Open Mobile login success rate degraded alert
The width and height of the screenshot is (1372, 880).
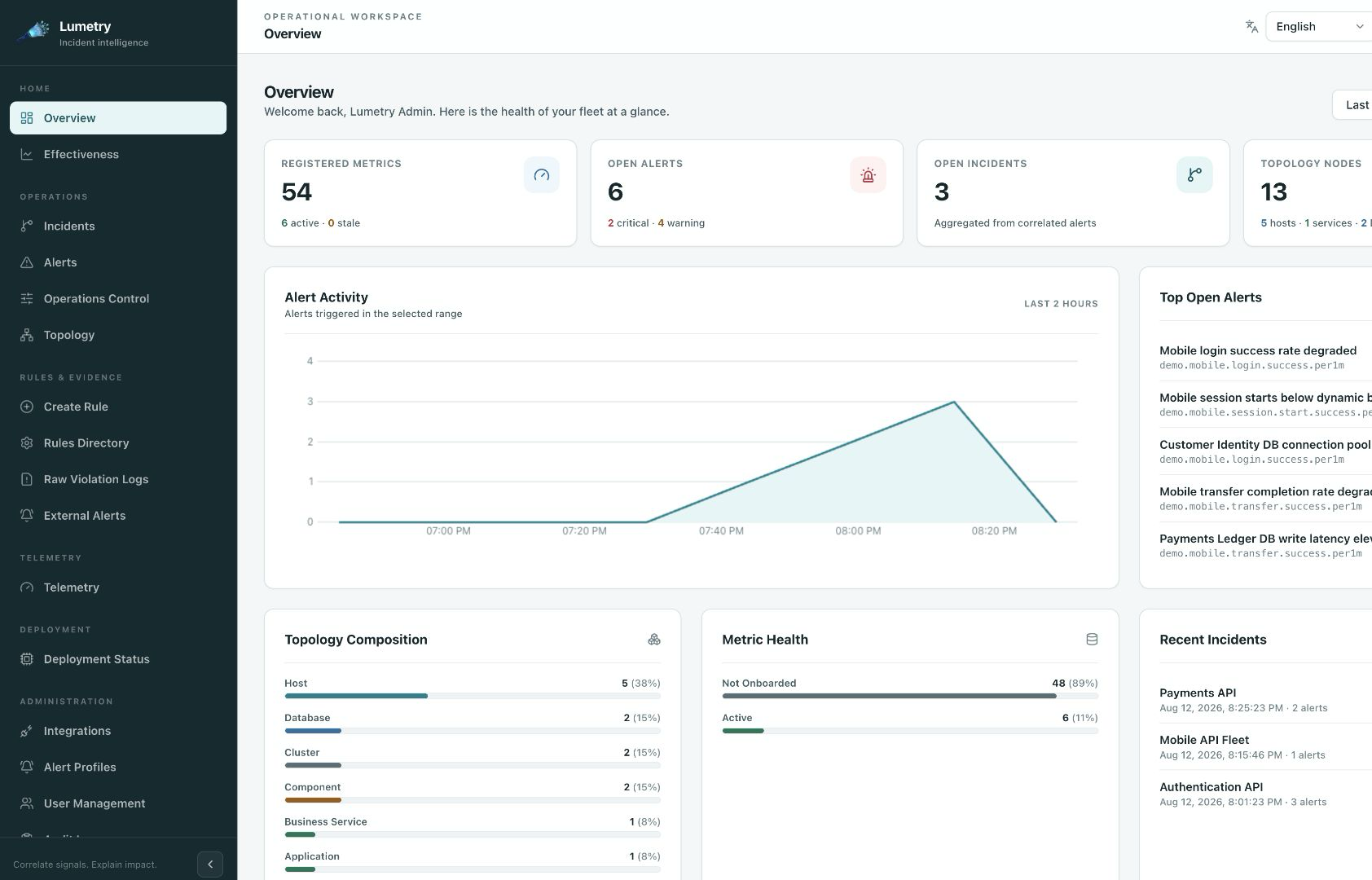1265,357
